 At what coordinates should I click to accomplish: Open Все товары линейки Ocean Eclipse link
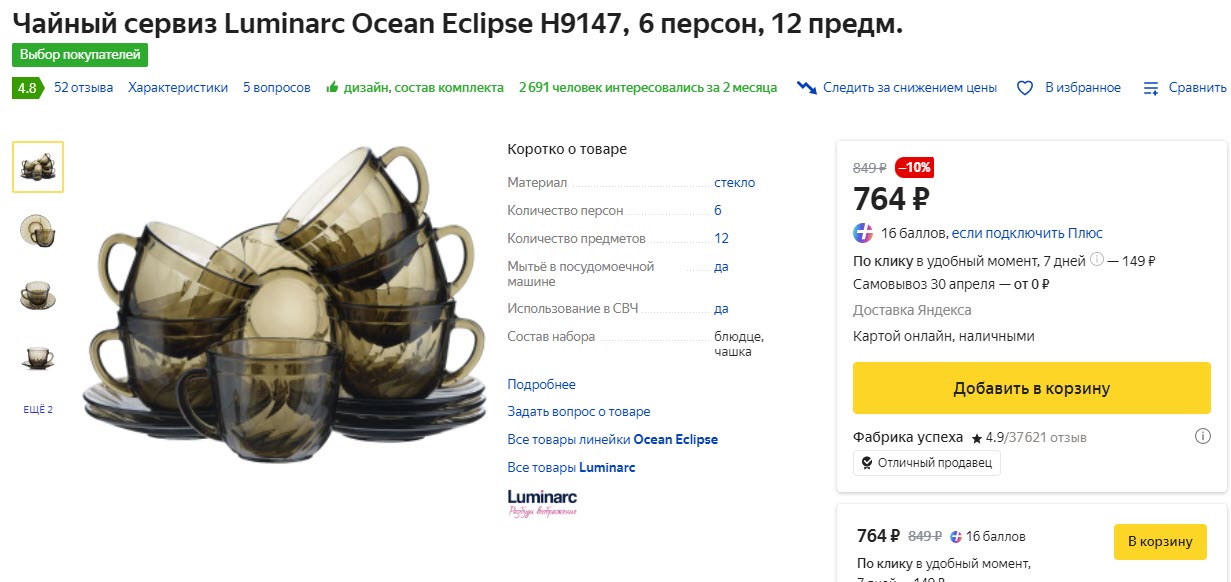coord(613,439)
